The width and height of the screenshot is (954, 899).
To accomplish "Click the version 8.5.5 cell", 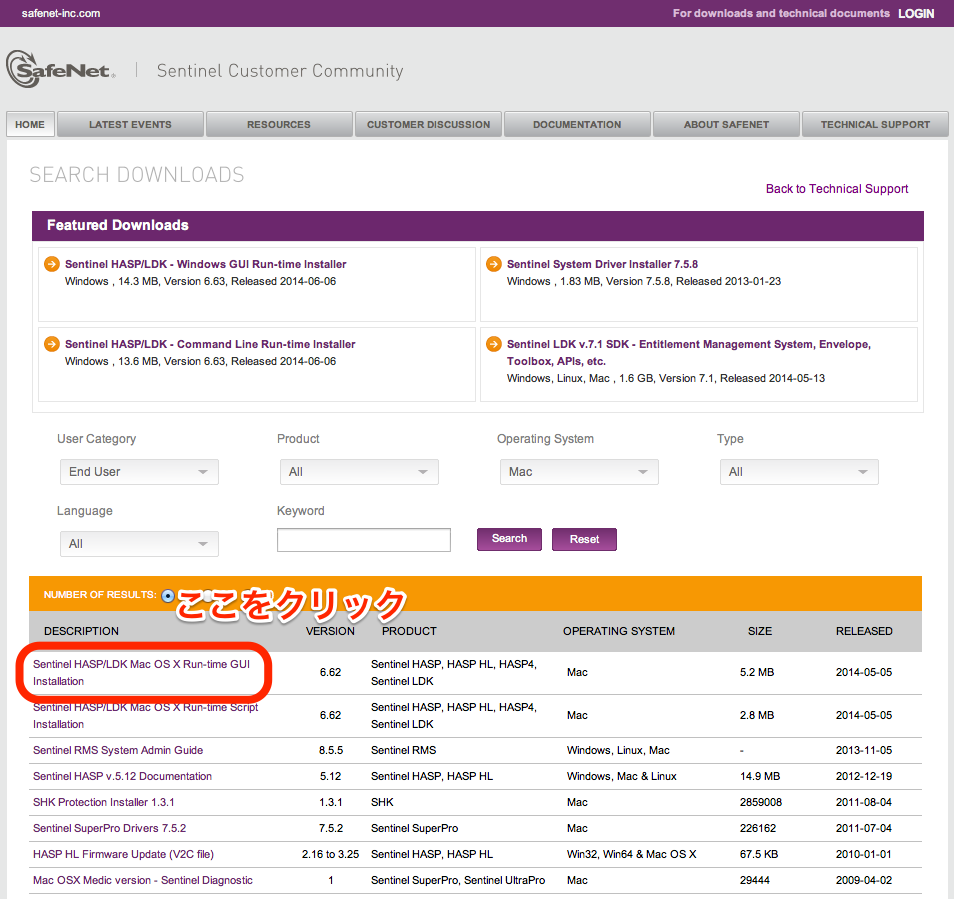I will [331, 750].
